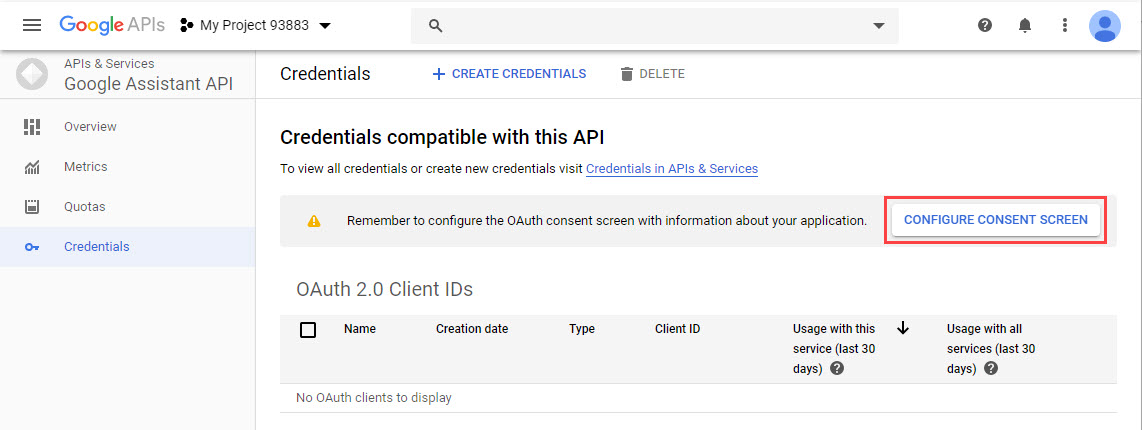Image resolution: width=1142 pixels, height=430 pixels.
Task: Click the Credentials key icon
Action: click(x=31, y=247)
